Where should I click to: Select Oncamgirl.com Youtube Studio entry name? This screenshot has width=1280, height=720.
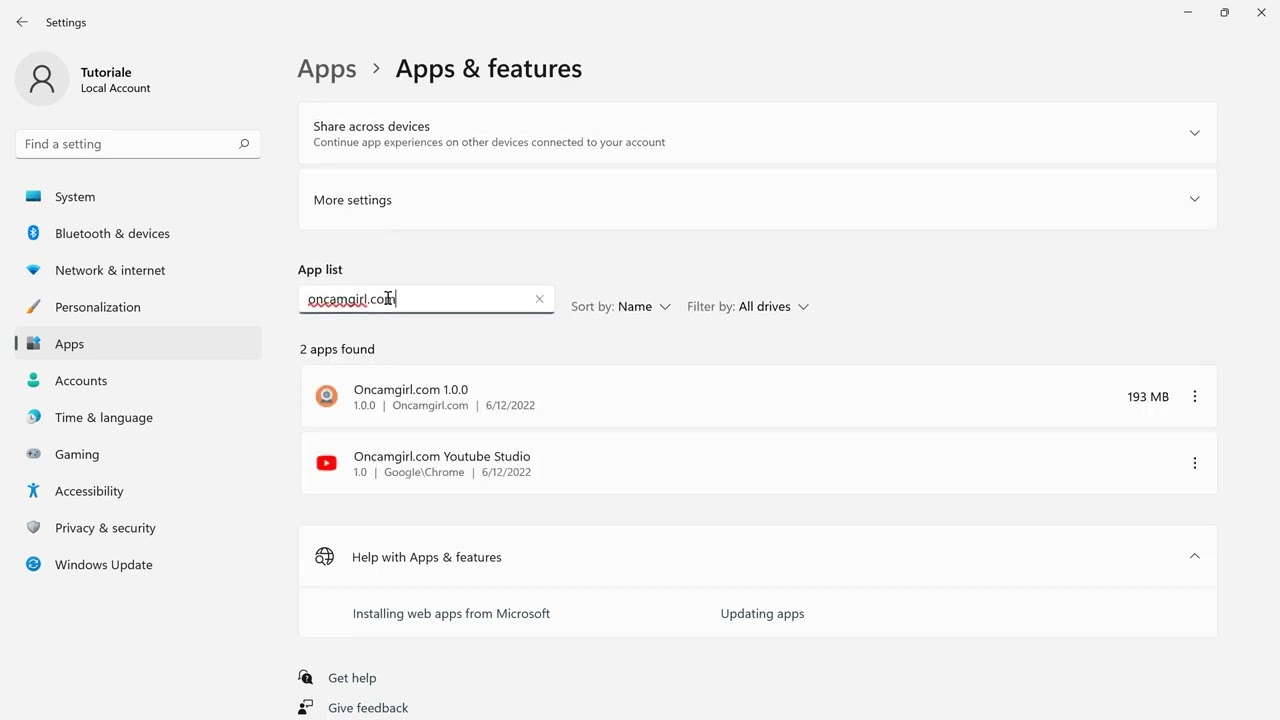pyautogui.click(x=442, y=457)
